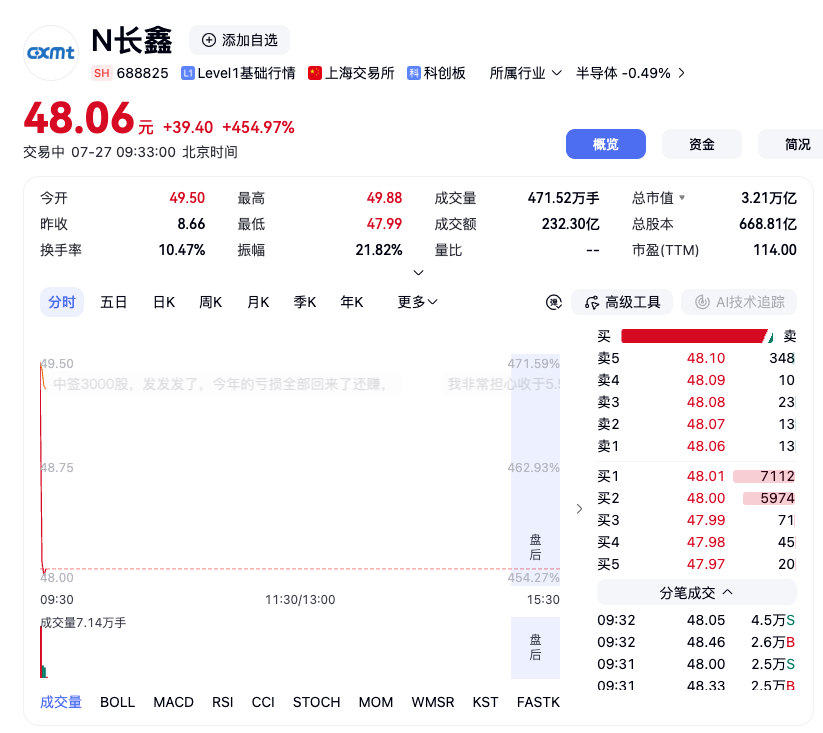823x733 pixels.
Task: Select the MACD indicator tab
Action: 173,702
